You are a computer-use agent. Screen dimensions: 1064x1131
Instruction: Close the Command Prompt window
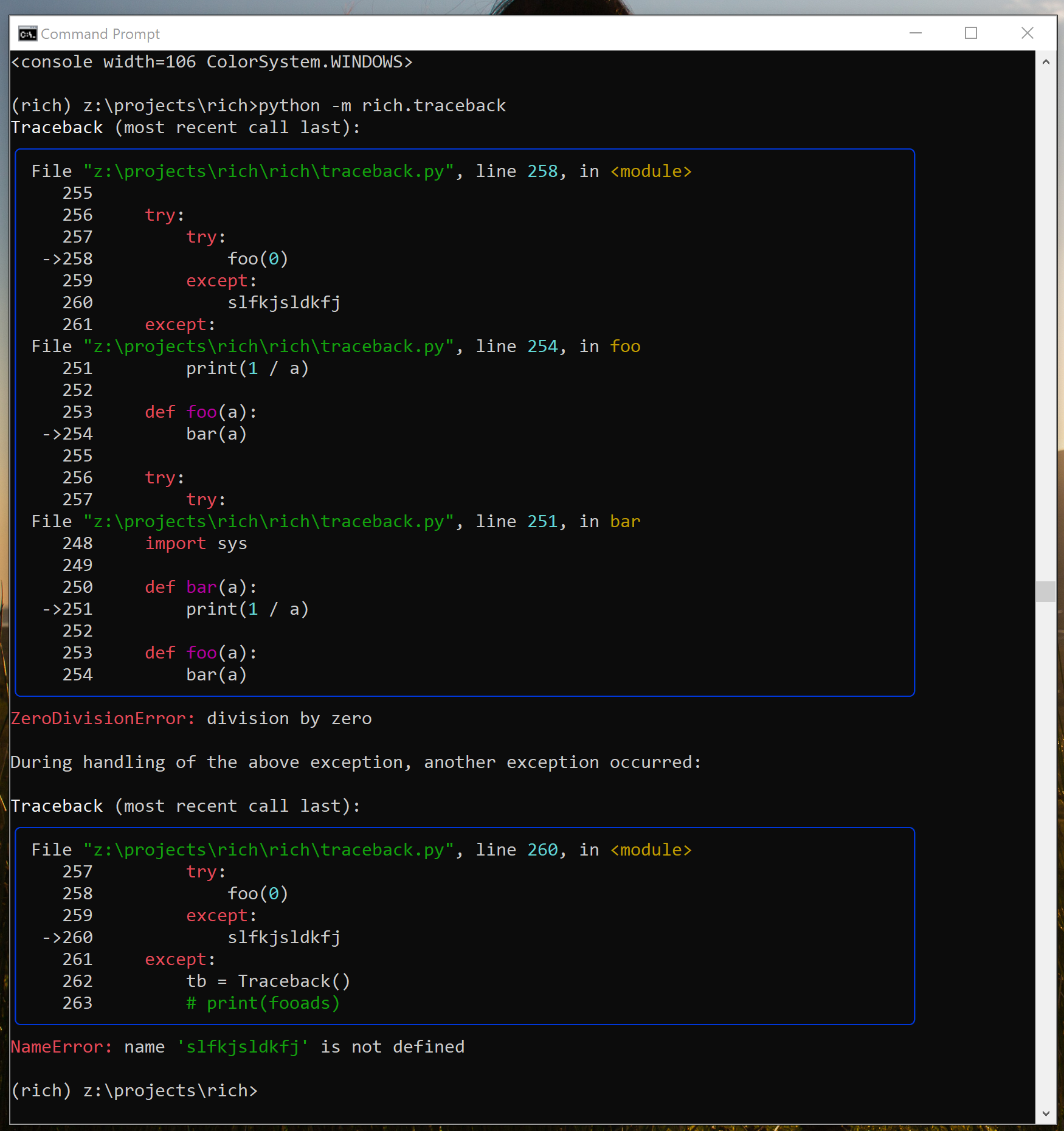coord(1028,33)
